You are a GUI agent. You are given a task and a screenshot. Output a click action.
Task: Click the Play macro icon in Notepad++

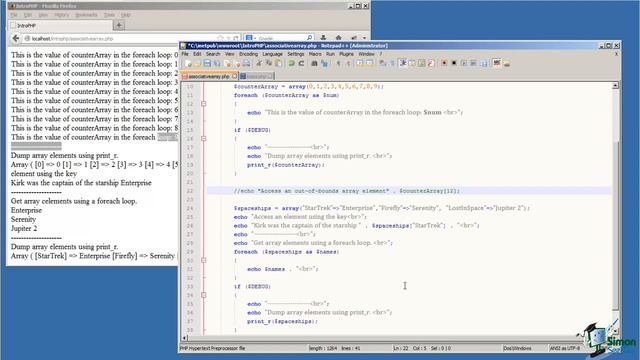[464, 63]
